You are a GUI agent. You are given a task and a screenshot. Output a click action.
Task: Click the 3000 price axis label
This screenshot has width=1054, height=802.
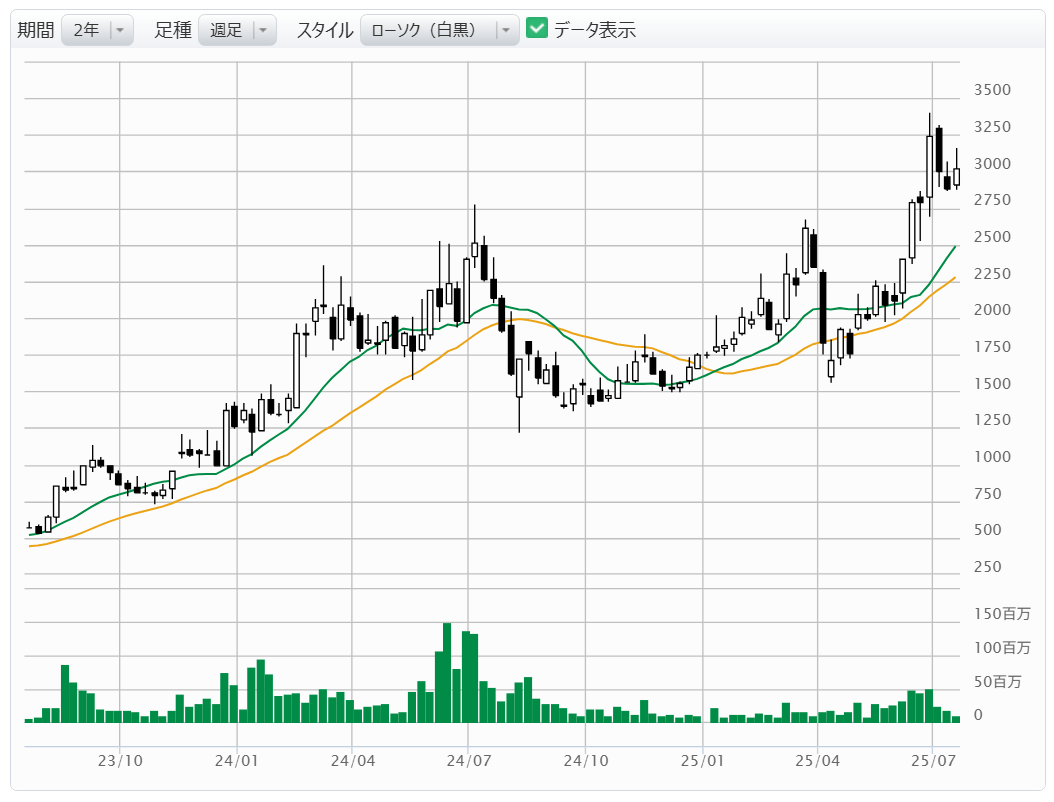(992, 164)
